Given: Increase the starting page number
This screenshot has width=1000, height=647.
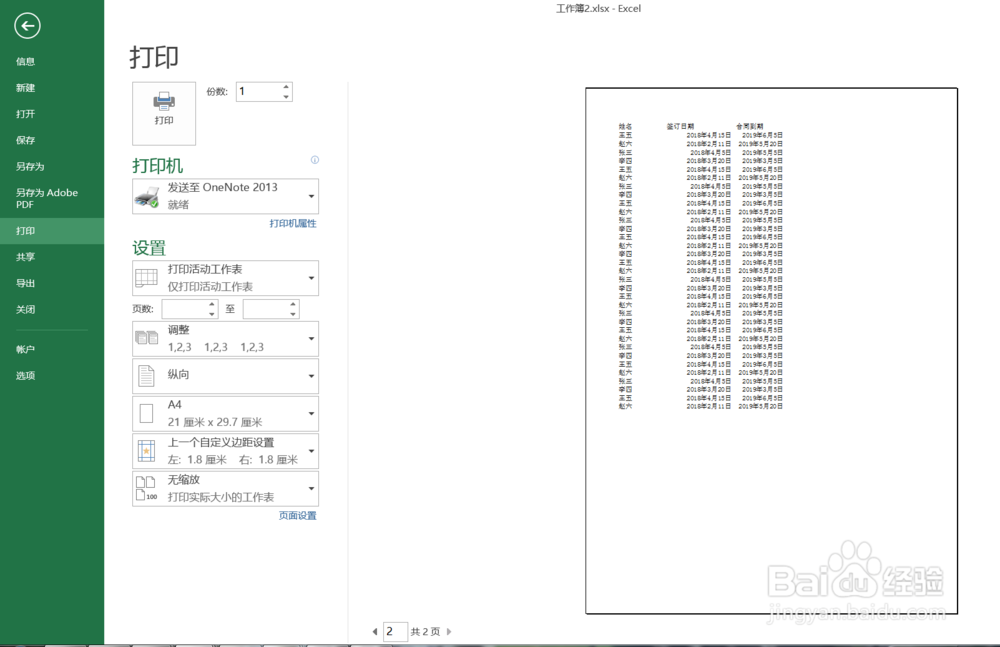Looking at the screenshot, I should 212,304.
